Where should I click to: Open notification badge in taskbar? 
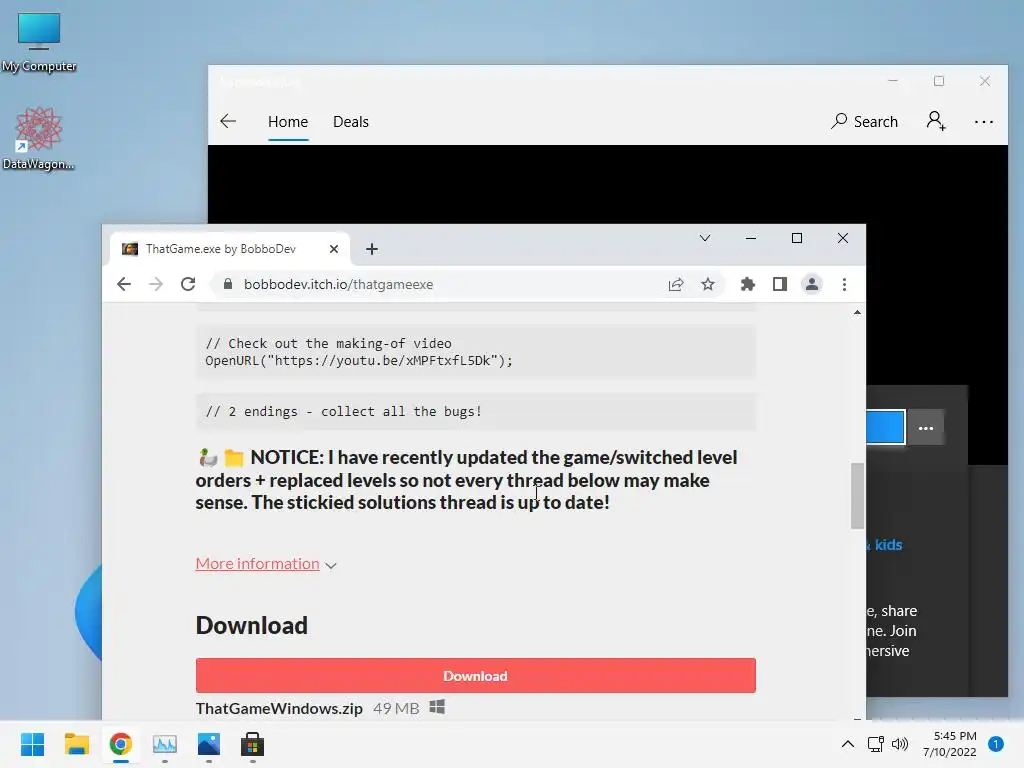(996, 744)
